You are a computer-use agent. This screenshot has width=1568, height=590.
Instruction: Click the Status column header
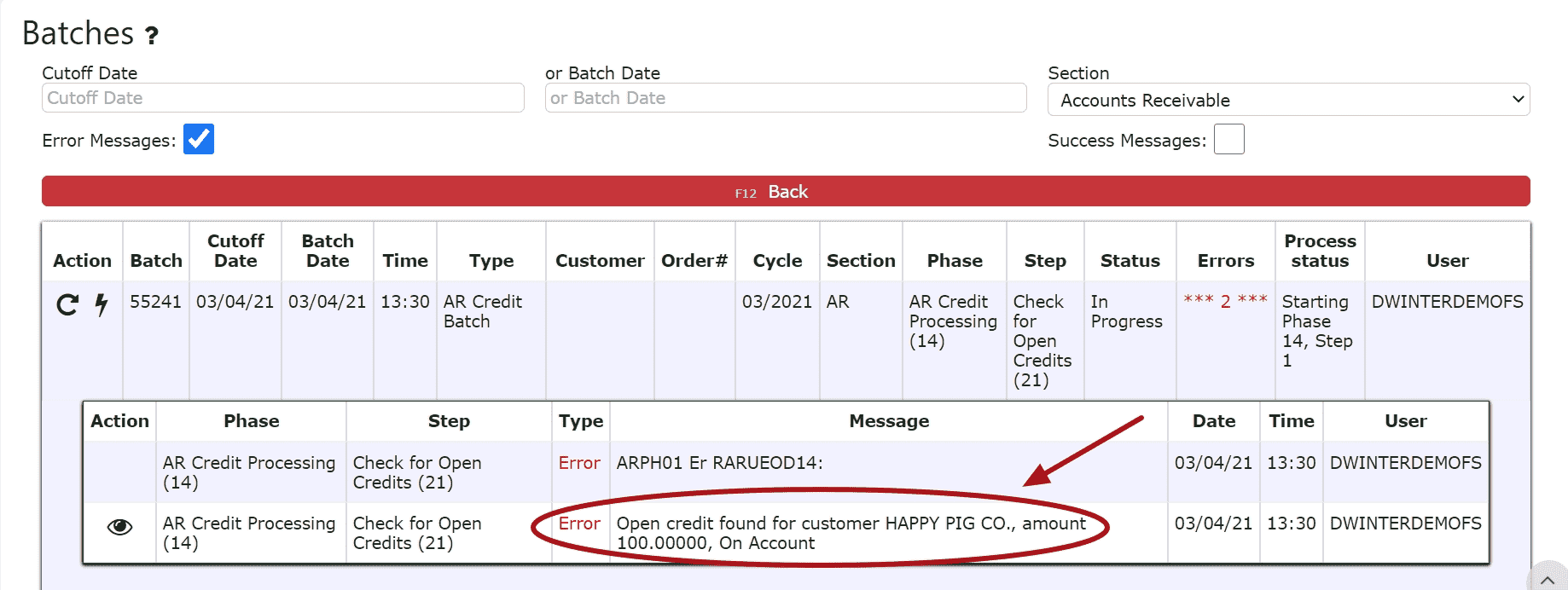[1130, 261]
